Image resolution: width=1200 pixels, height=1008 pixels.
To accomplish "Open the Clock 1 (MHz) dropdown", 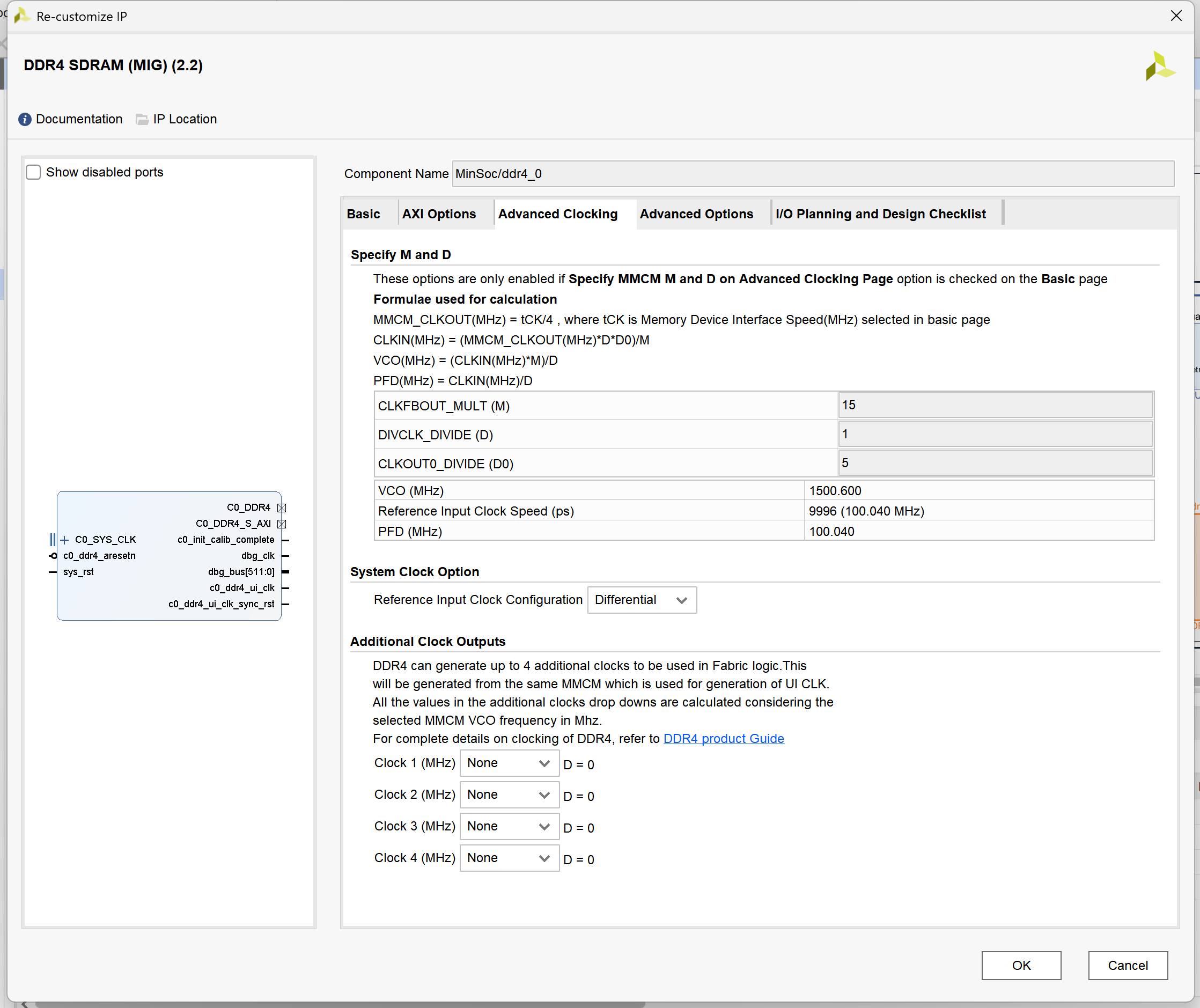I will [509, 763].
